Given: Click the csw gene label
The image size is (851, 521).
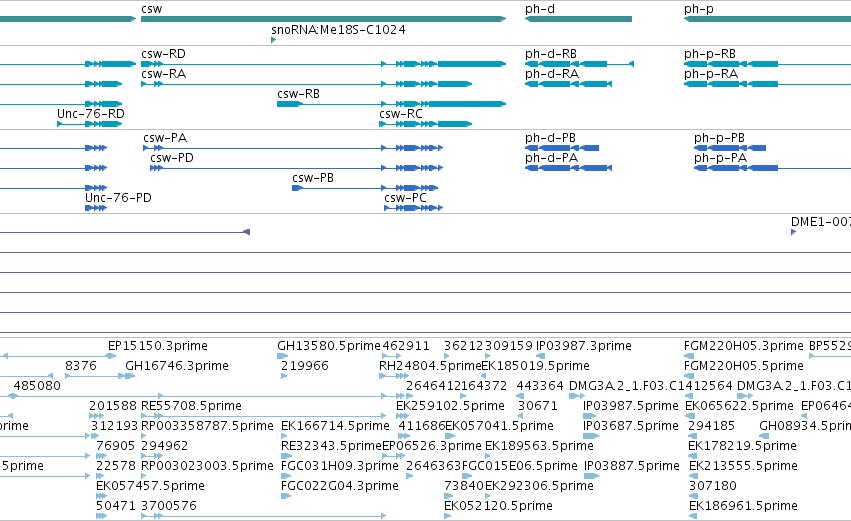Looking at the screenshot, I should (x=151, y=9).
